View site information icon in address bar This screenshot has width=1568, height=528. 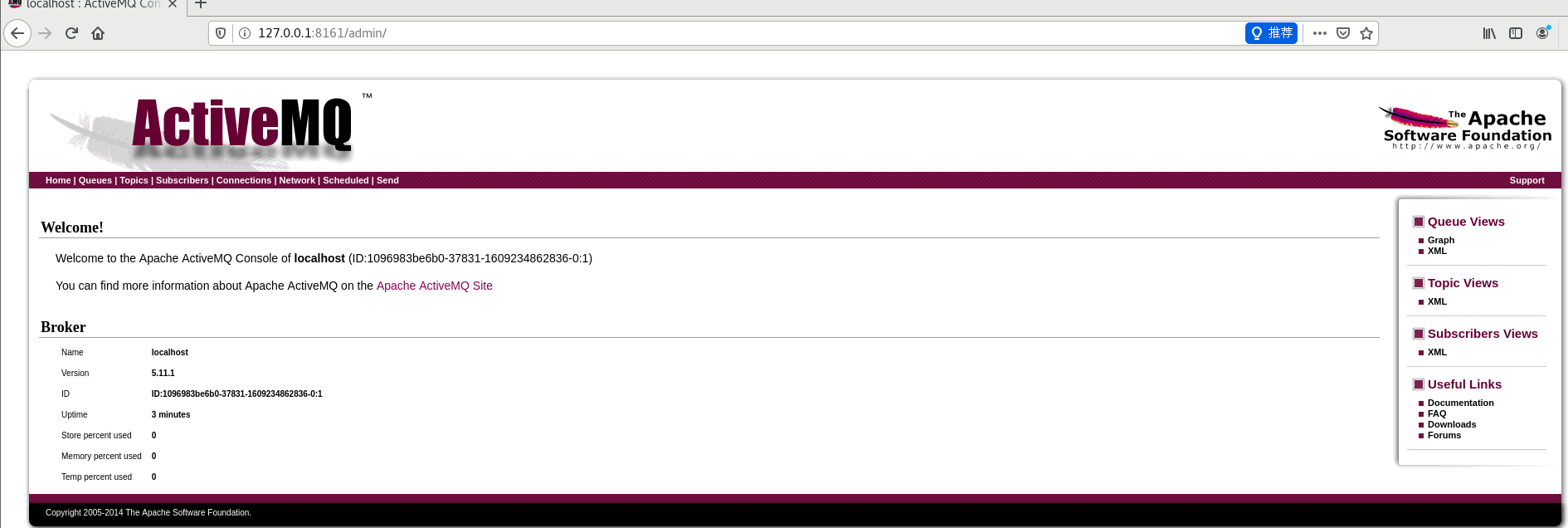click(x=245, y=33)
